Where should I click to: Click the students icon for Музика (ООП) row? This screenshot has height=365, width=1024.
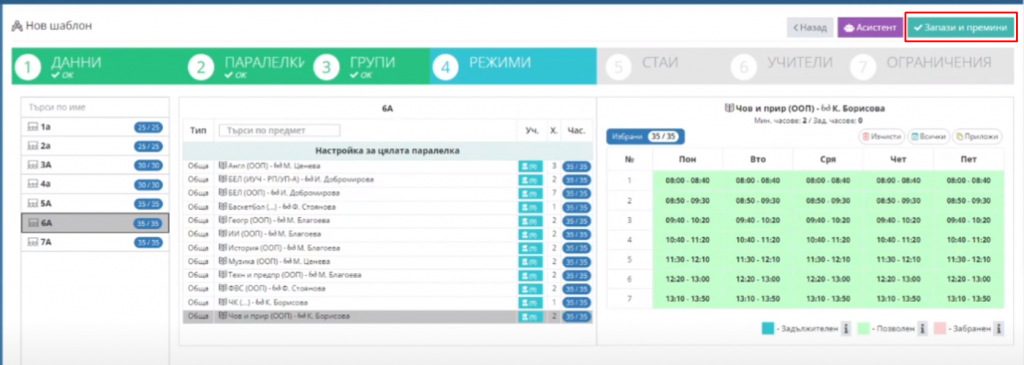point(530,261)
